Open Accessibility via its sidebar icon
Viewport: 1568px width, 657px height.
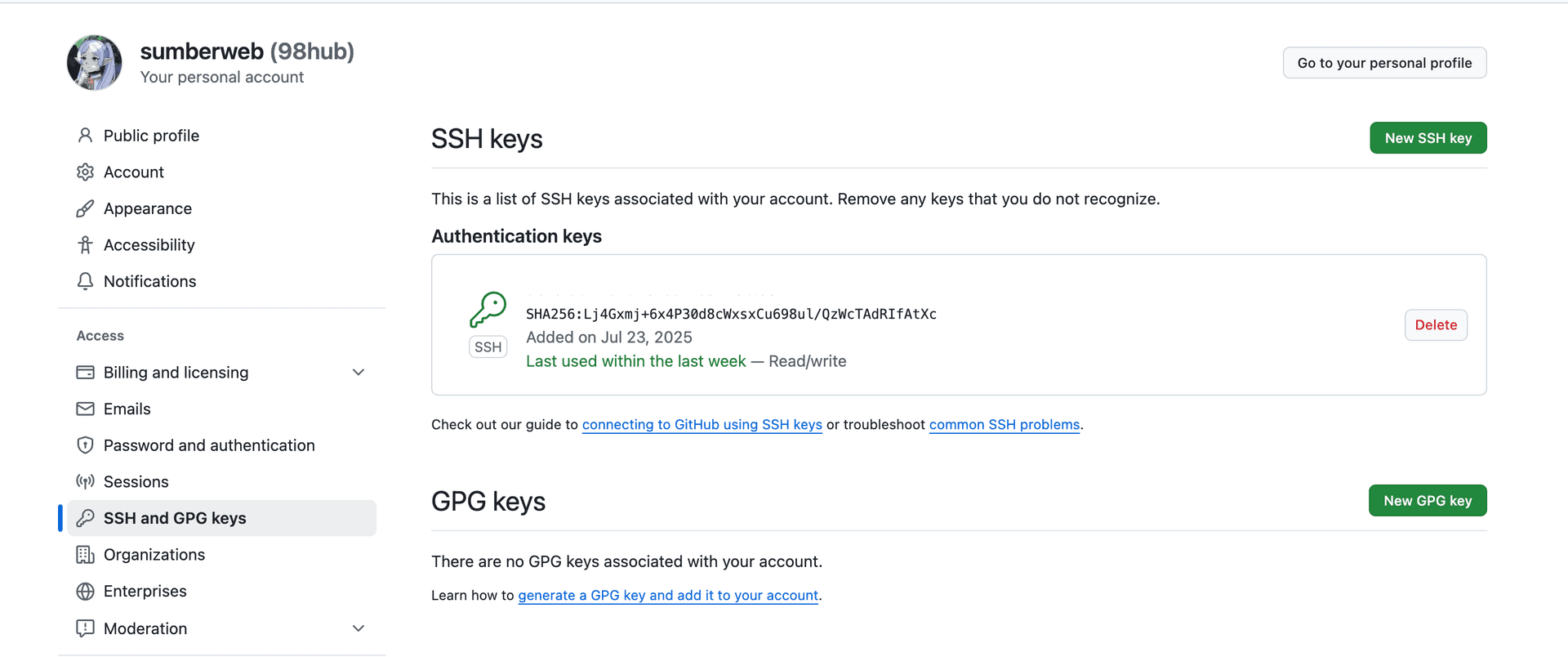coord(86,244)
